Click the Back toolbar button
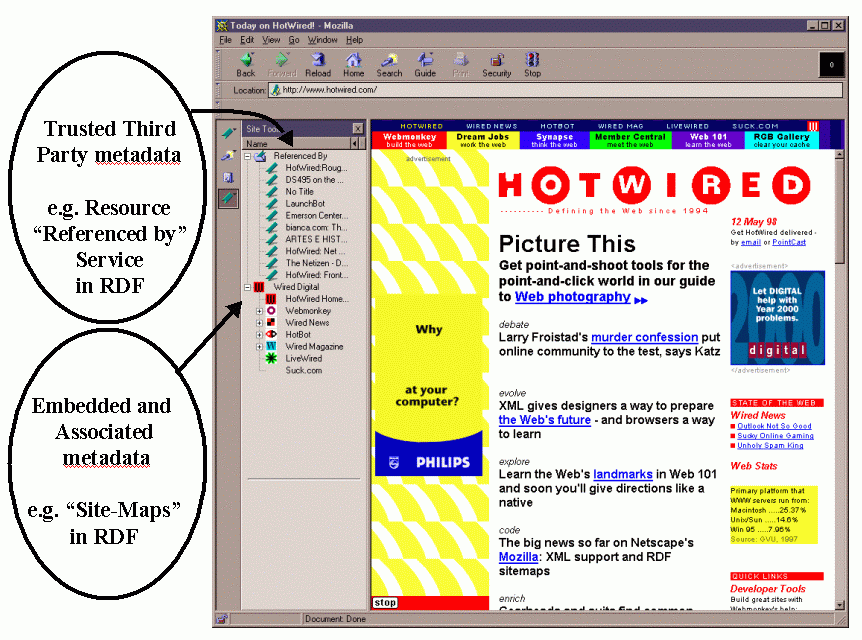Screen dimensions: 862x640 click(x=245, y=64)
